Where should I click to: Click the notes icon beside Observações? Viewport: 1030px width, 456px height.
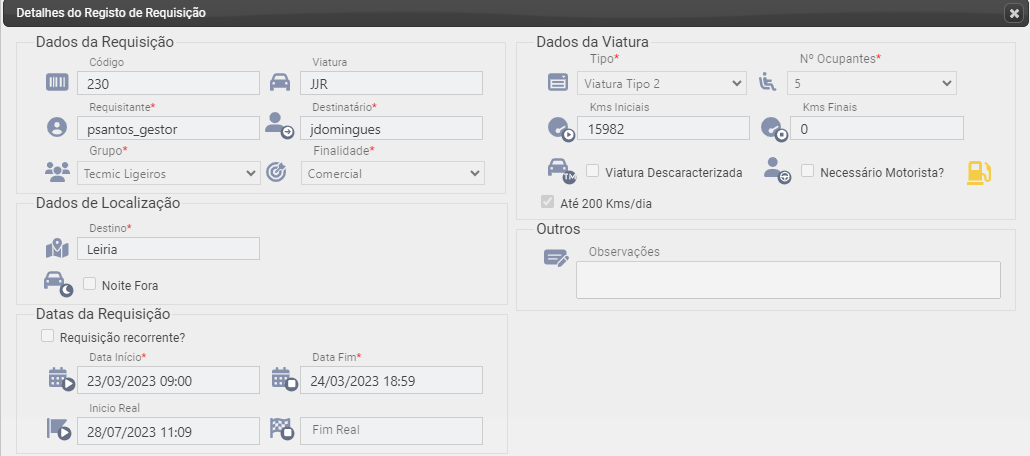pyautogui.click(x=556, y=258)
